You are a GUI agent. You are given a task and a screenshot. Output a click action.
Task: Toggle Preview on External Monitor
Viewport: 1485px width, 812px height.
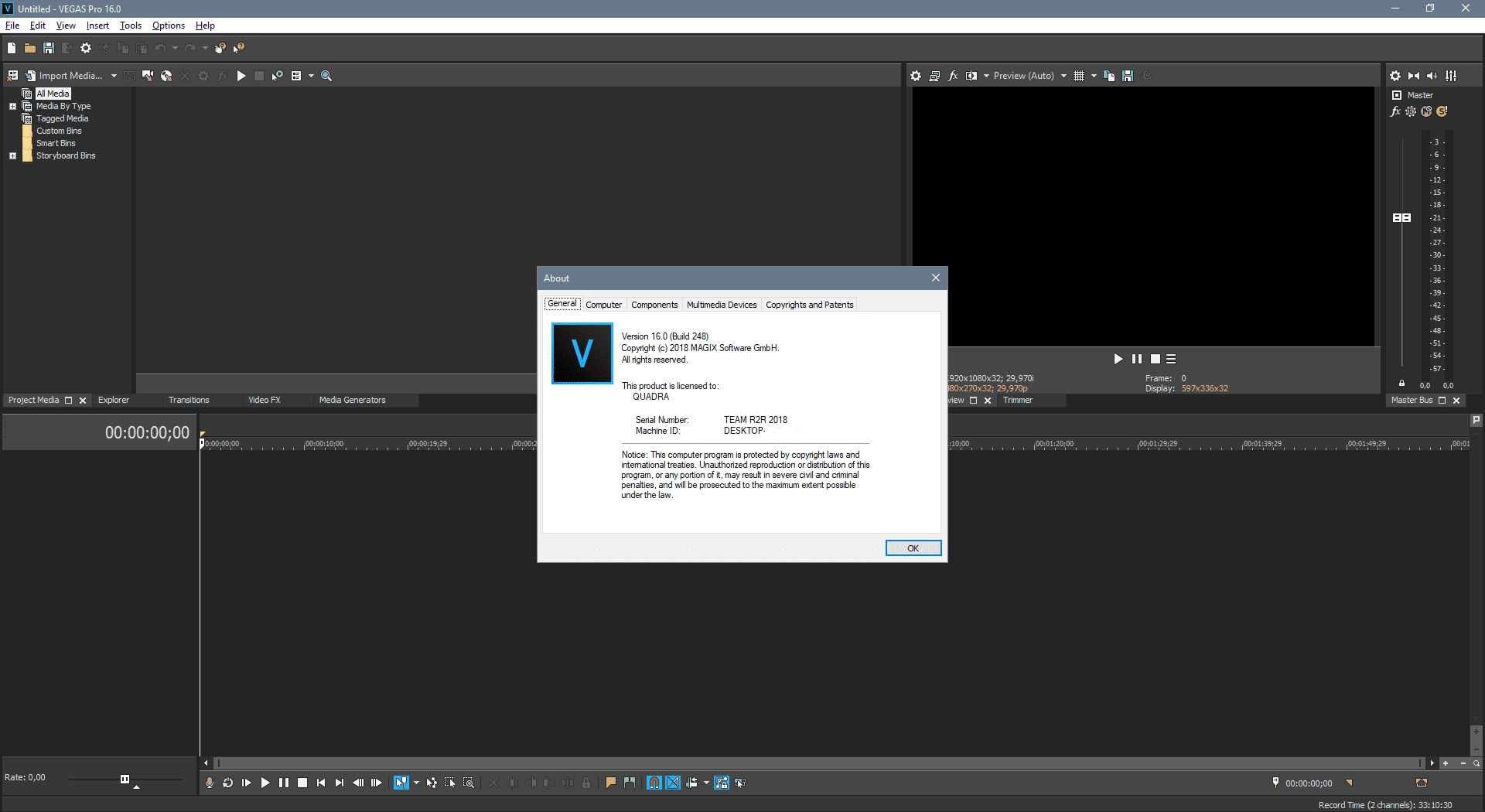tap(934, 76)
